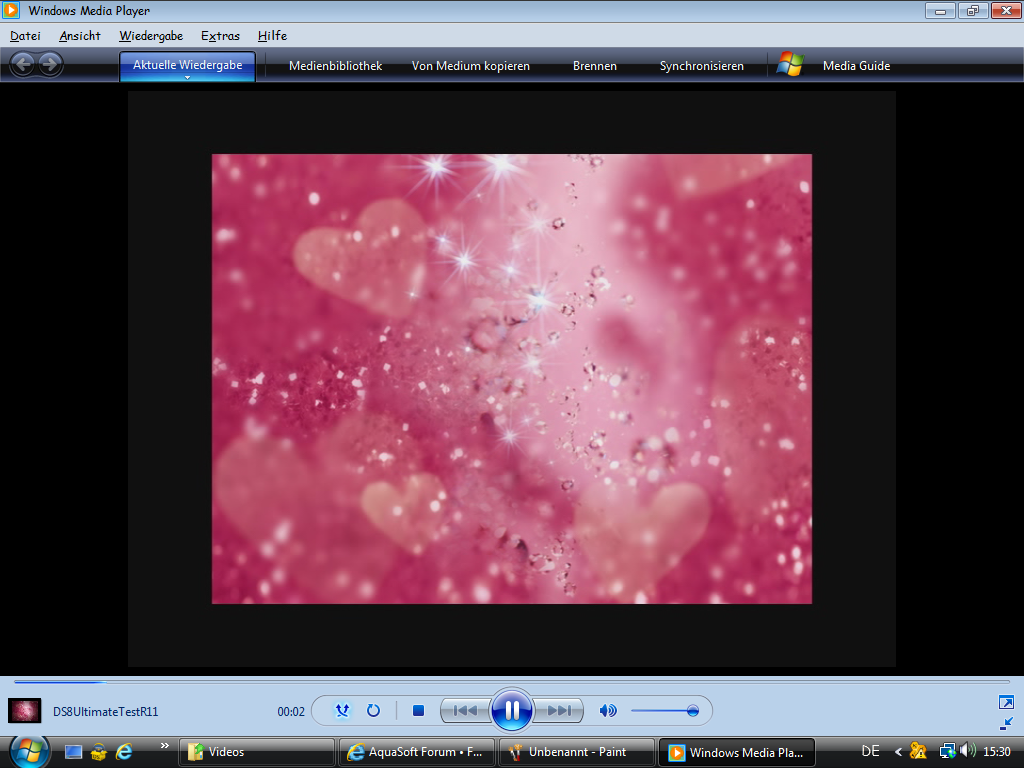Screen dimensions: 1024x768
Task: Open the Wiedergabe menu
Action: pyautogui.click(x=151, y=36)
